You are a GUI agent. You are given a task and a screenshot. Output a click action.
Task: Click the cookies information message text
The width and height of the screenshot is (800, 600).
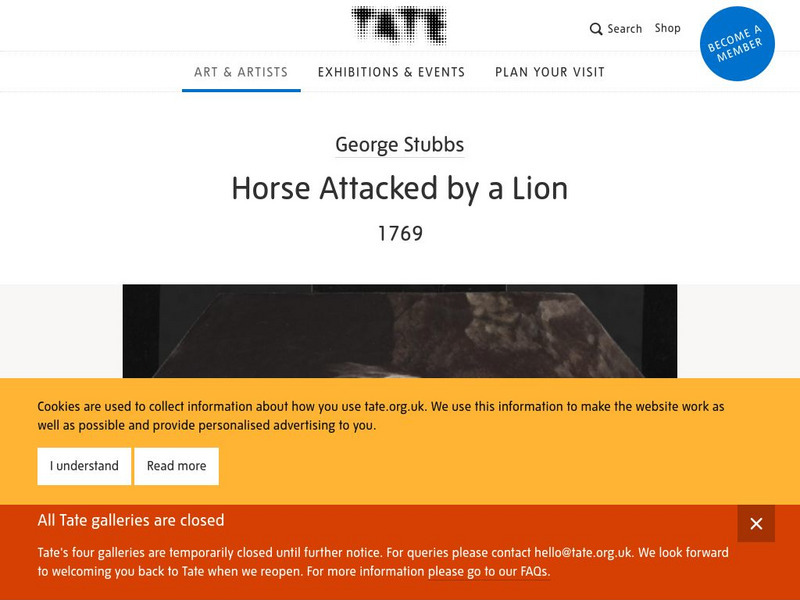coord(381,416)
